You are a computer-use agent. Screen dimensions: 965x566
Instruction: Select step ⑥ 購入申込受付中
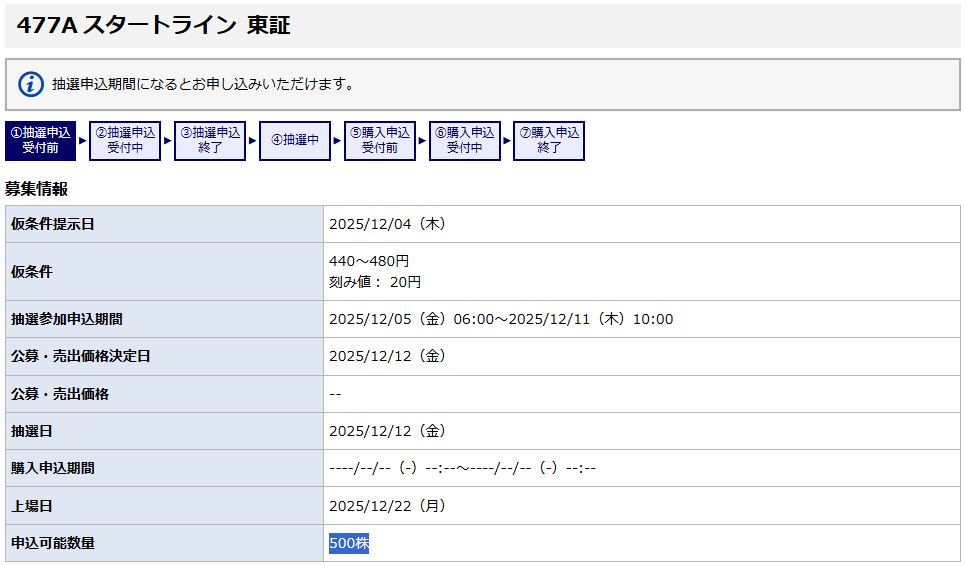pyautogui.click(x=465, y=140)
